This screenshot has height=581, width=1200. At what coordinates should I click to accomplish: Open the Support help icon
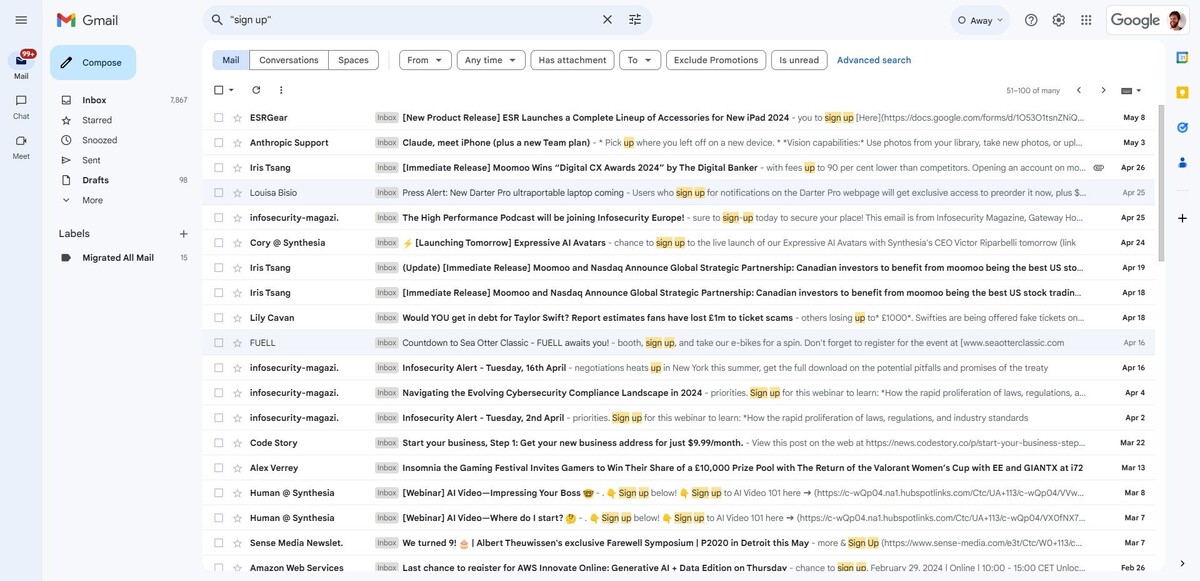(1031, 20)
